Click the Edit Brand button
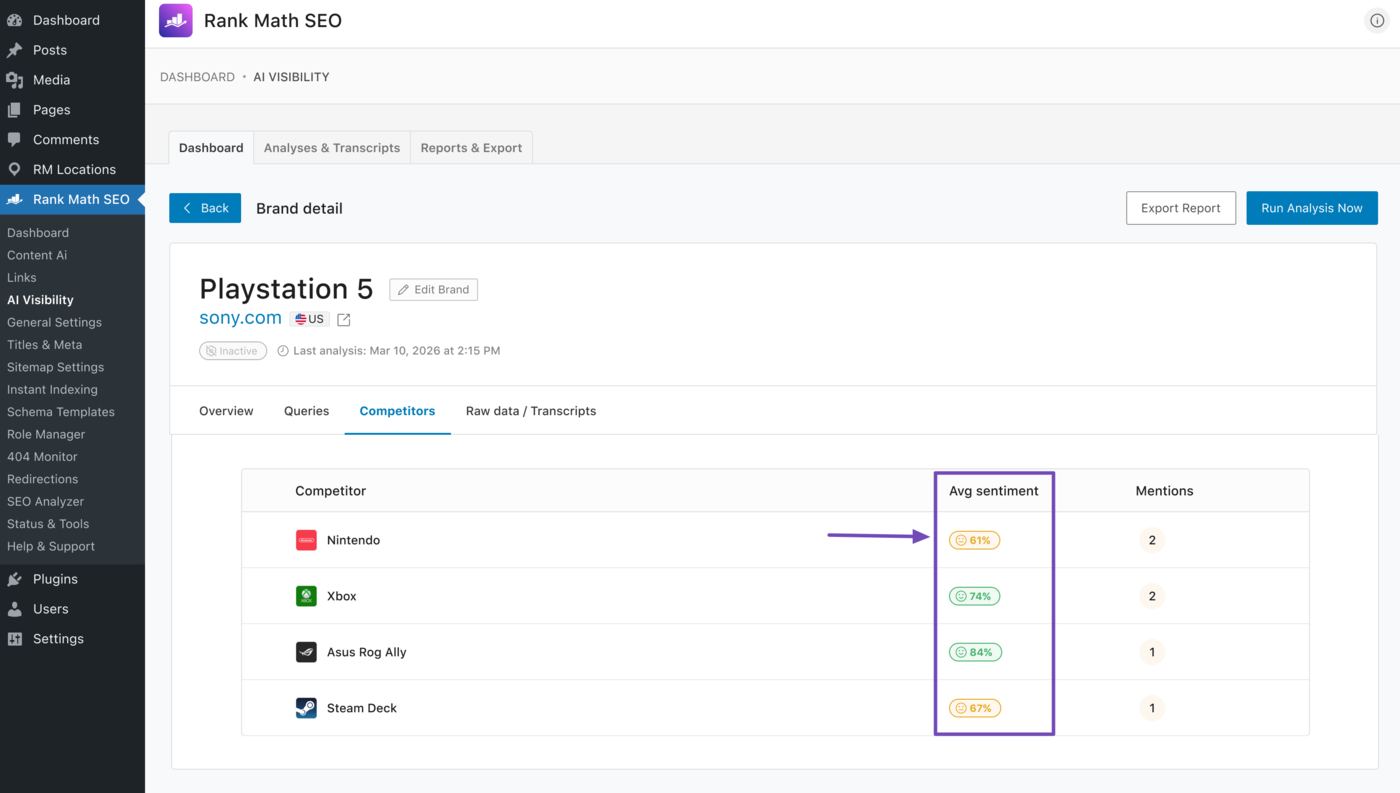Image resolution: width=1400 pixels, height=793 pixels. (434, 289)
